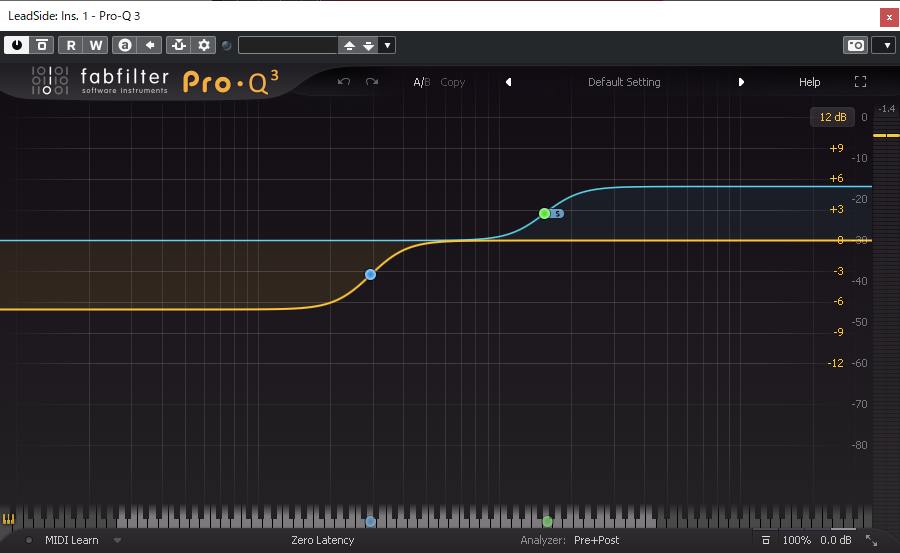Open the Help menu
Viewport: 900px width, 553px height.
809,82
